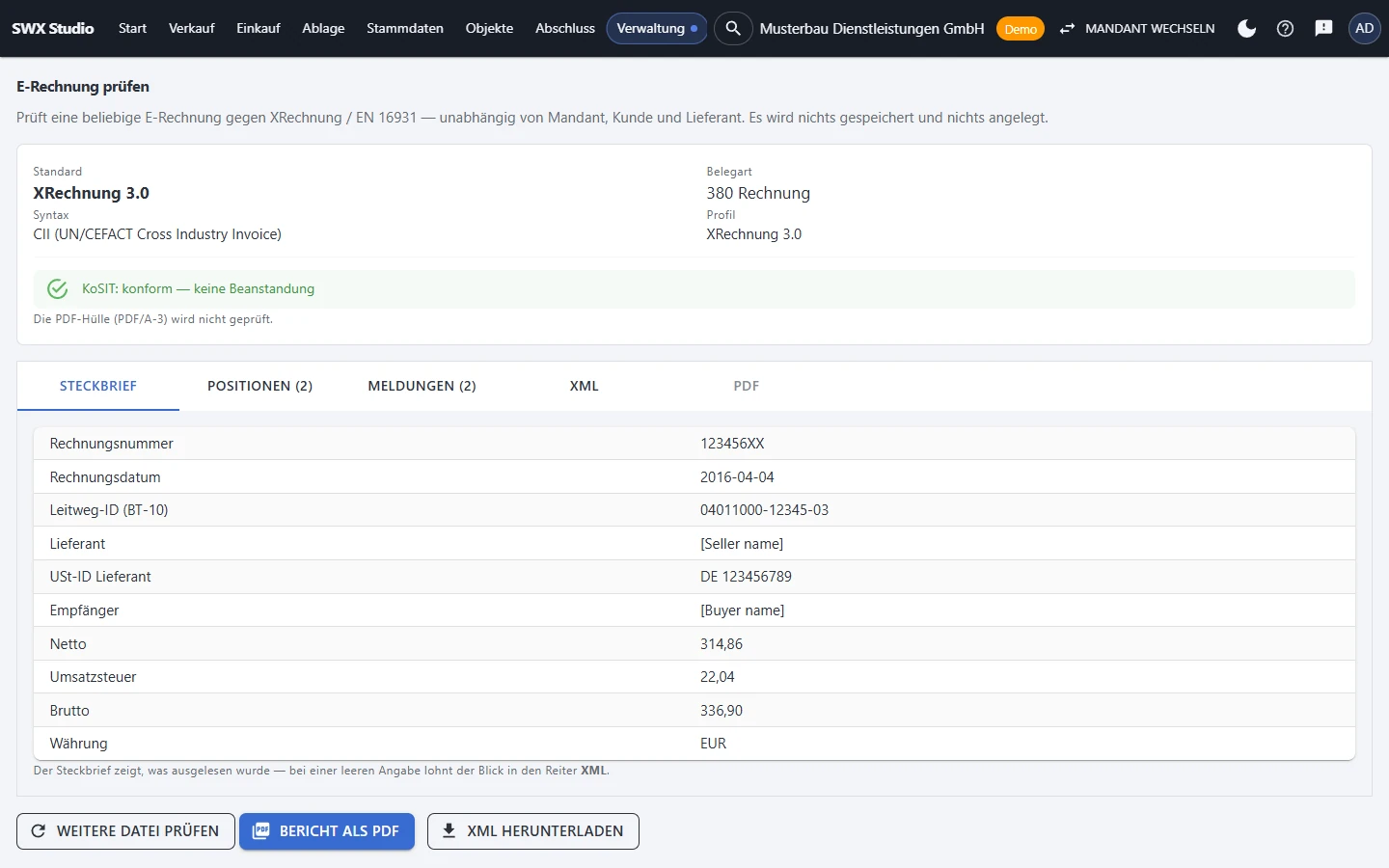Image resolution: width=1389 pixels, height=868 pixels.
Task: Open the Verkauf menu
Action: click(x=191, y=28)
